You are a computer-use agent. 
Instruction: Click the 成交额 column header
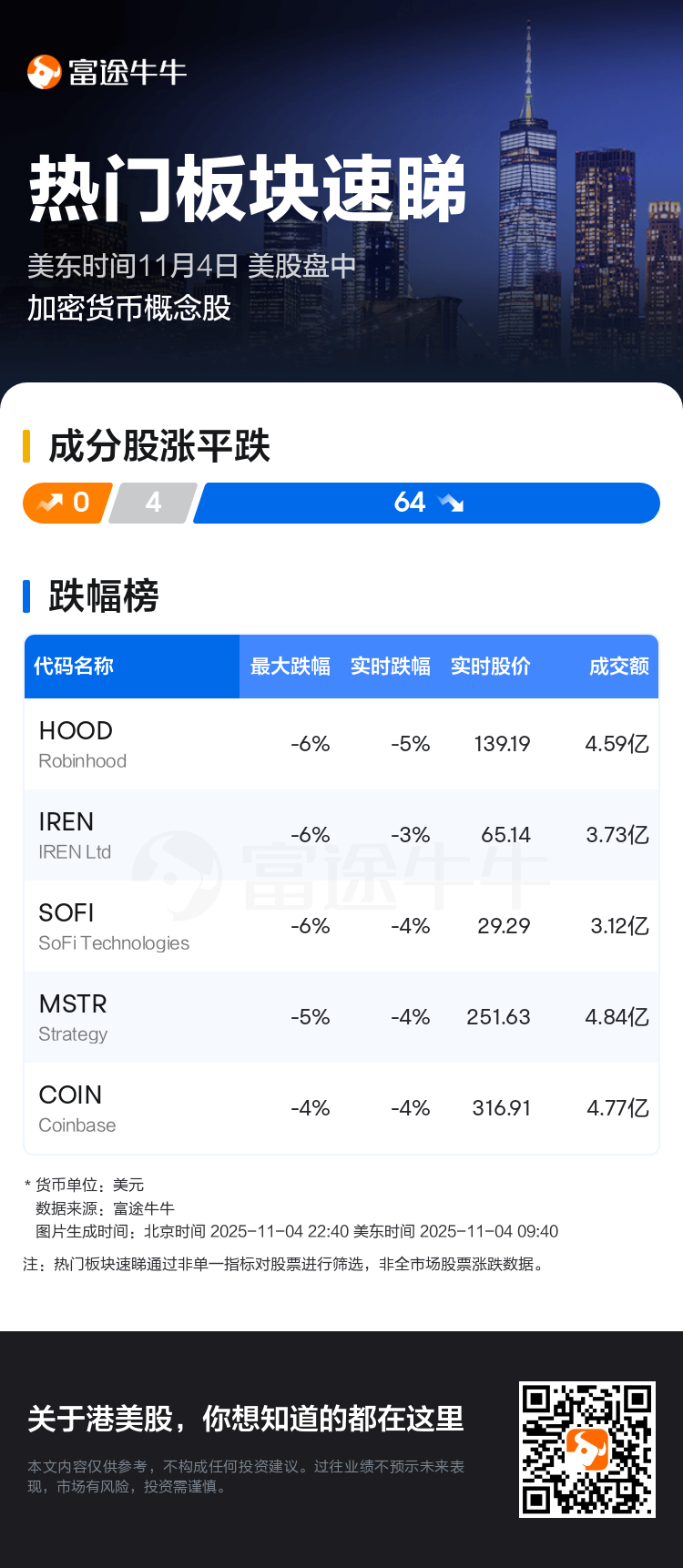(x=618, y=667)
